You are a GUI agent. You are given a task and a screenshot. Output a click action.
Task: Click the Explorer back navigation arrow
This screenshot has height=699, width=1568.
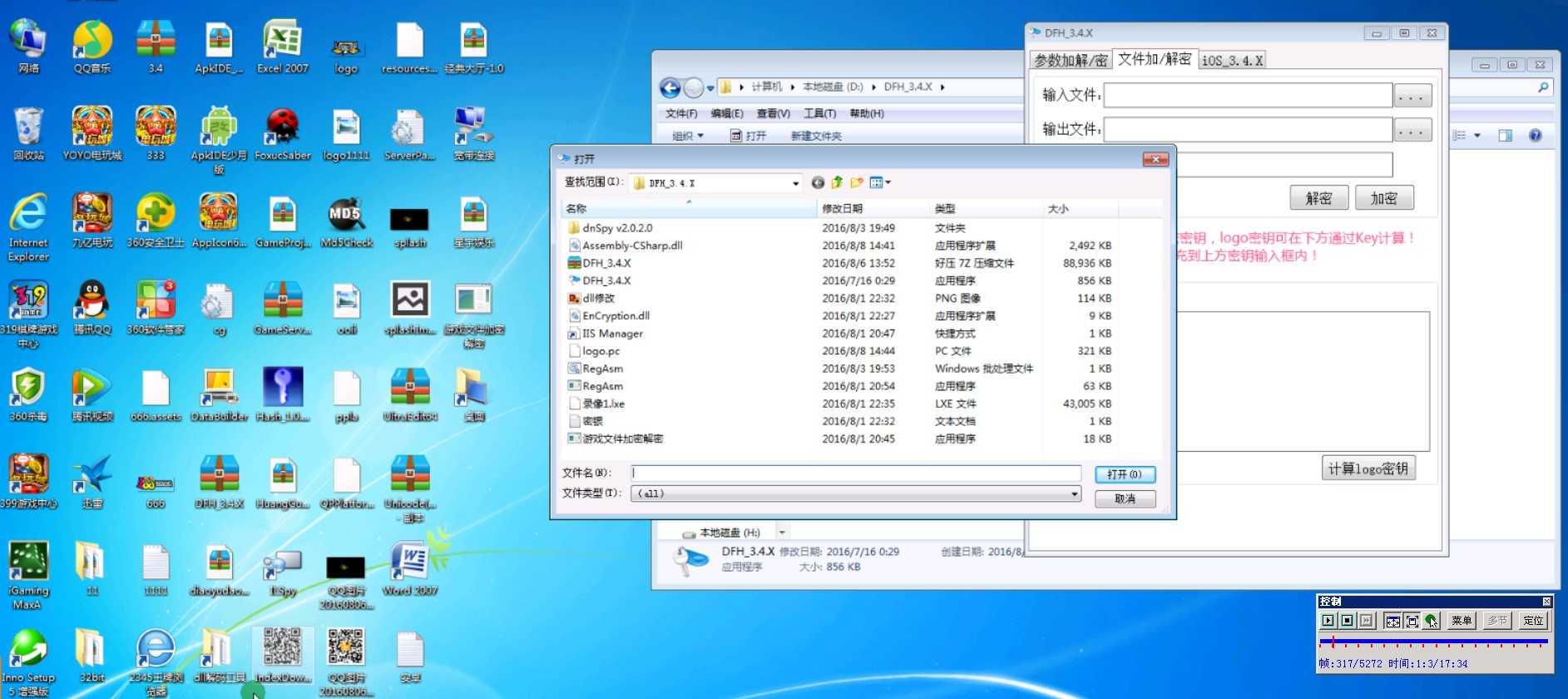(670, 87)
